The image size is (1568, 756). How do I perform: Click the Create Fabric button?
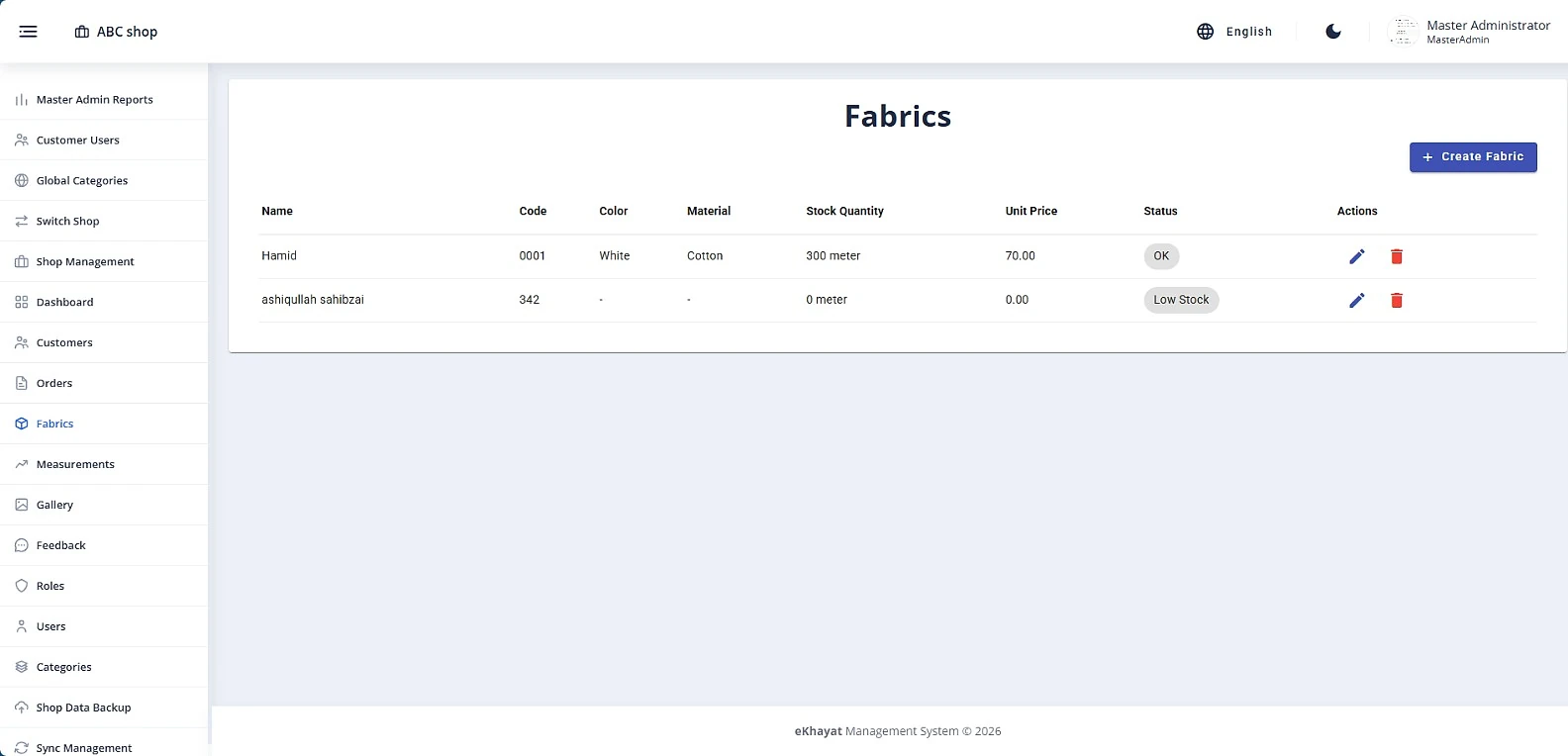[1473, 157]
